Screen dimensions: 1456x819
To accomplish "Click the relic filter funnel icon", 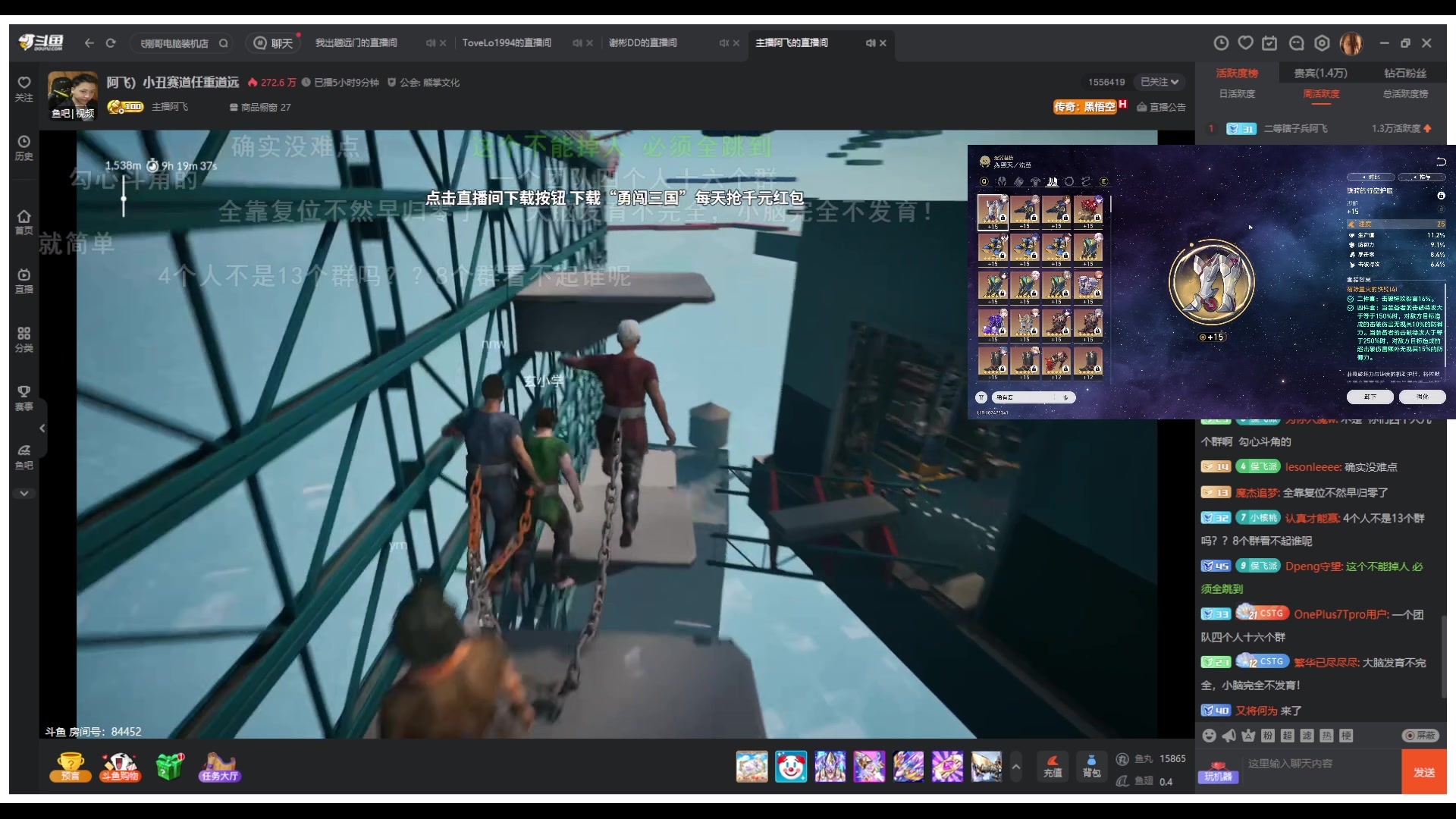I will tap(981, 397).
